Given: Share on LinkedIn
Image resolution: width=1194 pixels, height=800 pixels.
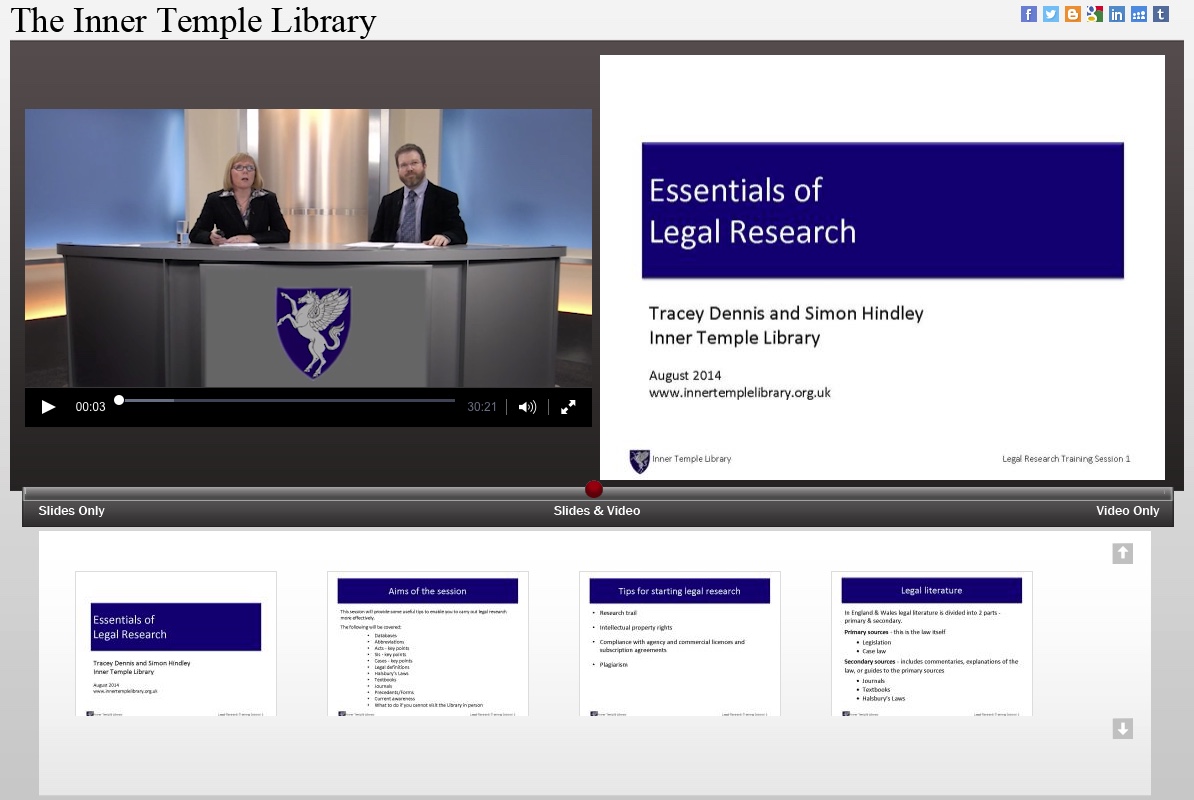Looking at the screenshot, I should [1116, 14].
